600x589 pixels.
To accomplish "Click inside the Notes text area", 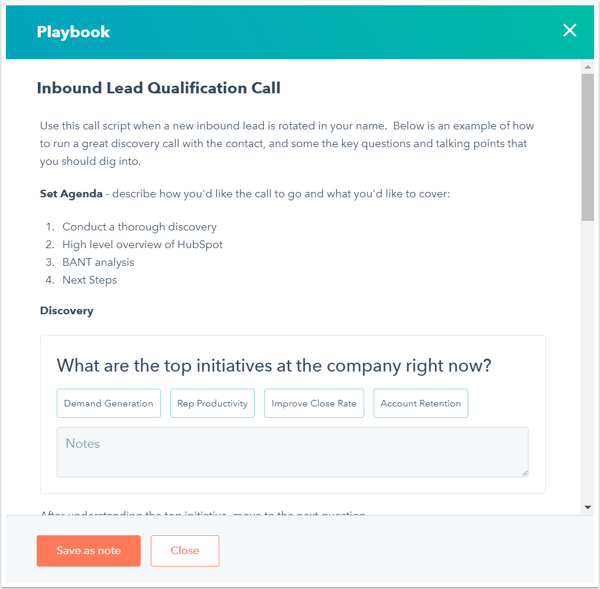I will [292, 452].
